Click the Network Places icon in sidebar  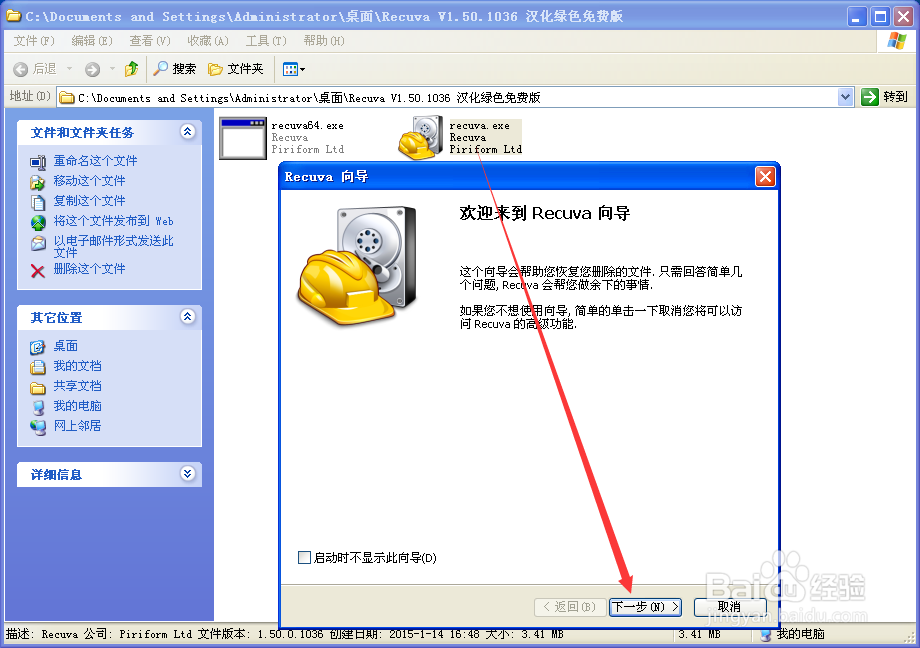click(38, 427)
